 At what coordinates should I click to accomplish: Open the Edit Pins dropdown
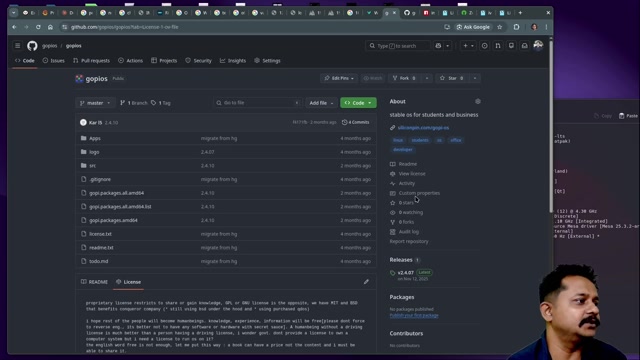pos(339,78)
